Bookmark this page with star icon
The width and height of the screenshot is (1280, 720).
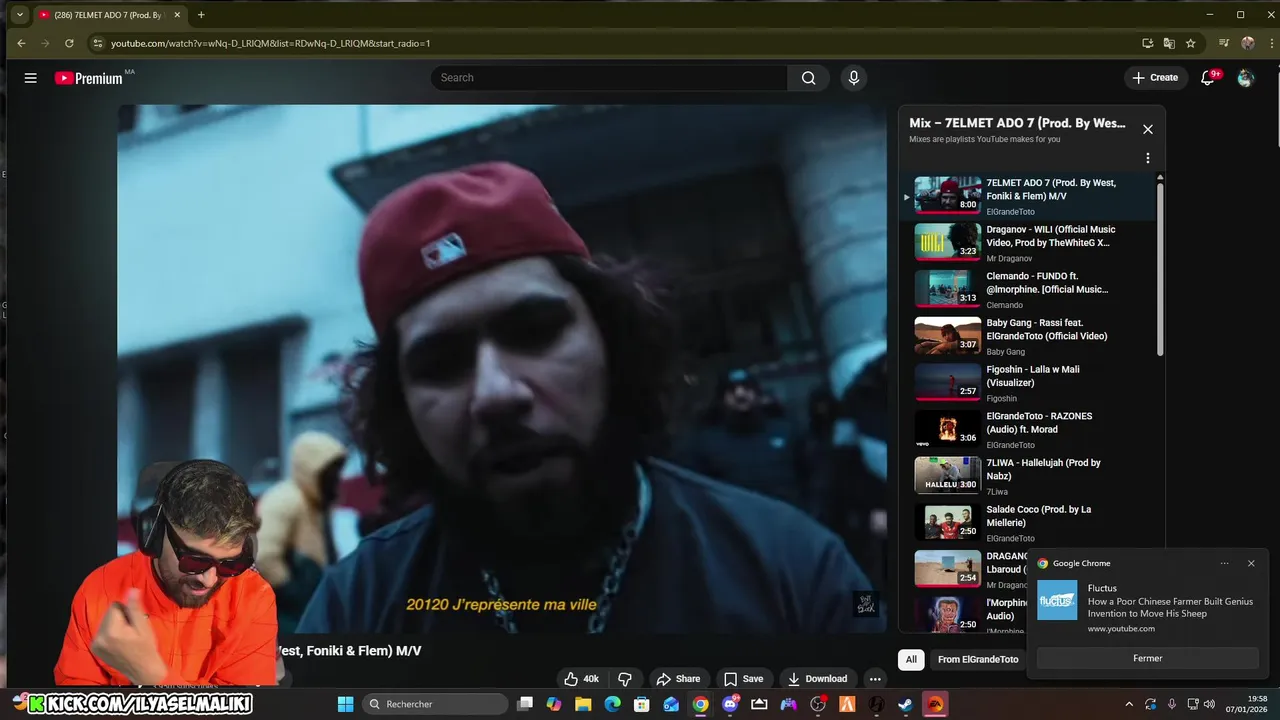[x=1190, y=43]
